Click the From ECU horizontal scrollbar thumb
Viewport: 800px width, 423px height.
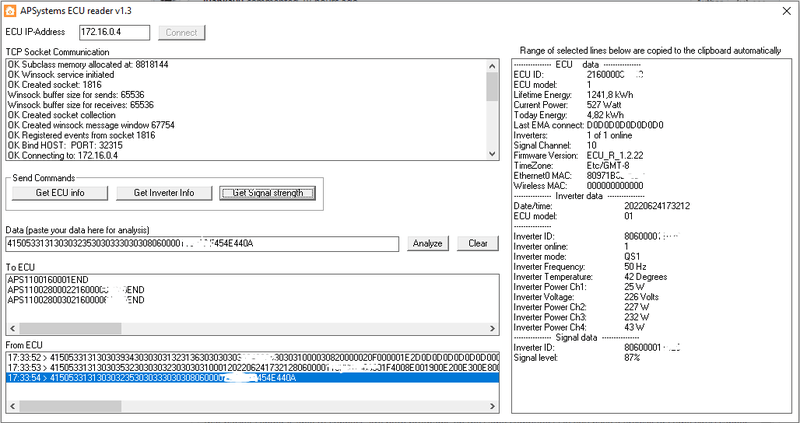[x=70, y=407]
